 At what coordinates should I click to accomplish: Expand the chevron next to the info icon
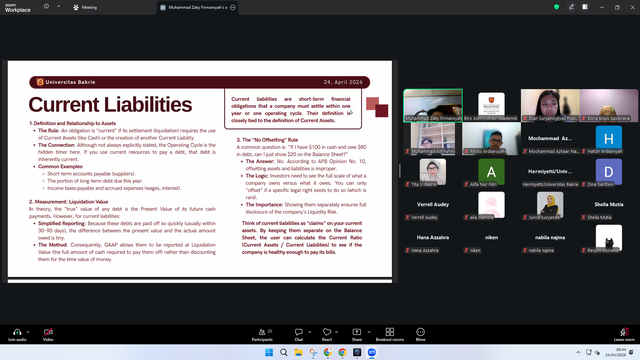(x=58, y=7)
